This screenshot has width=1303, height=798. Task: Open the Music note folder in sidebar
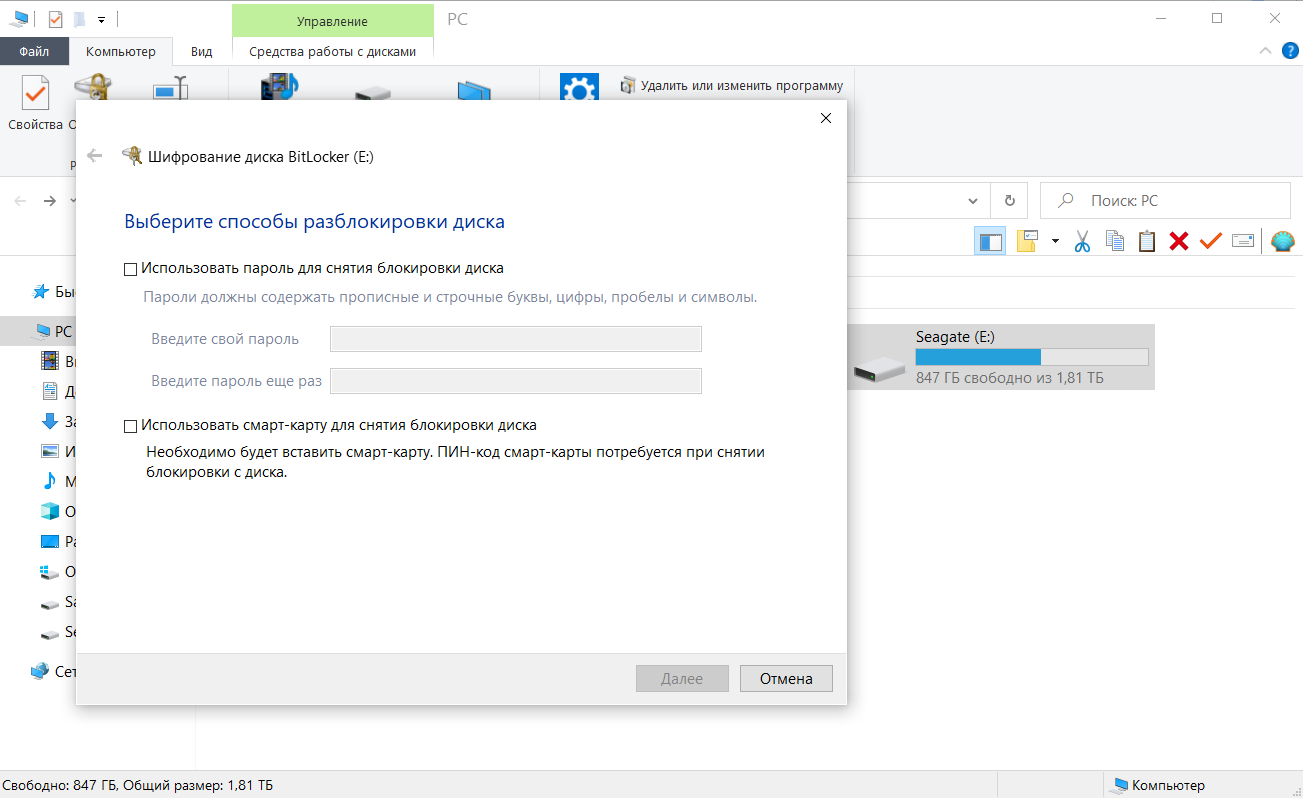click(x=50, y=481)
